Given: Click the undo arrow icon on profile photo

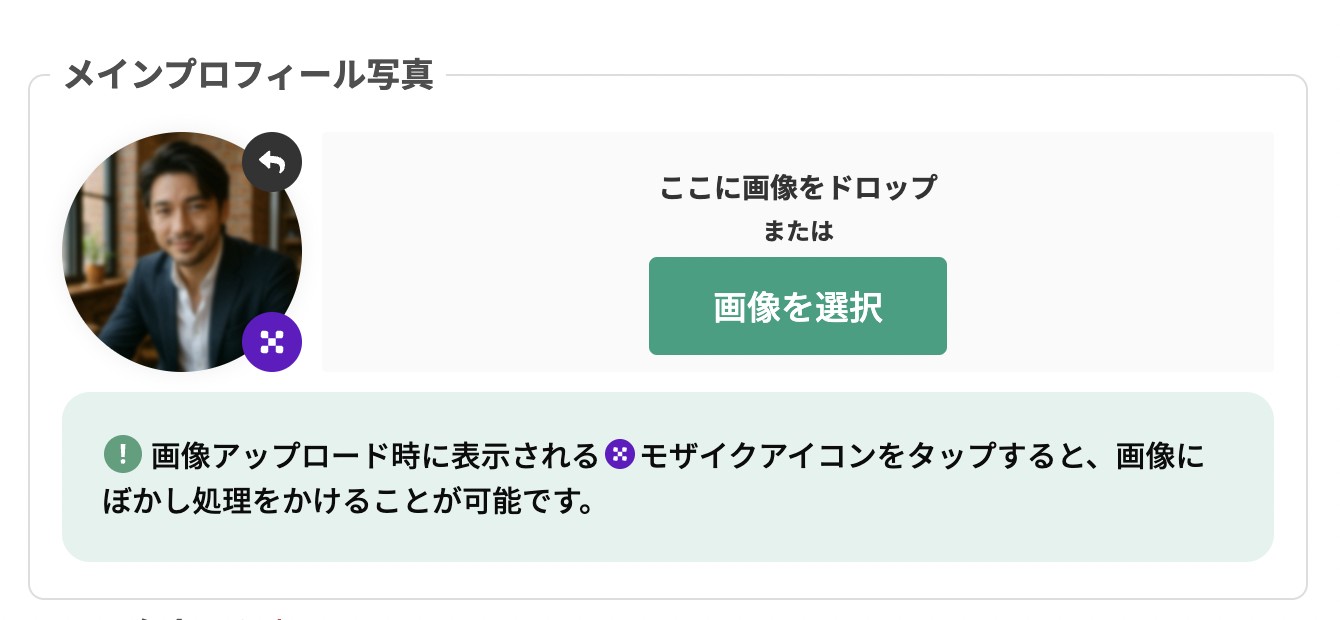Looking at the screenshot, I should pos(272,162).
